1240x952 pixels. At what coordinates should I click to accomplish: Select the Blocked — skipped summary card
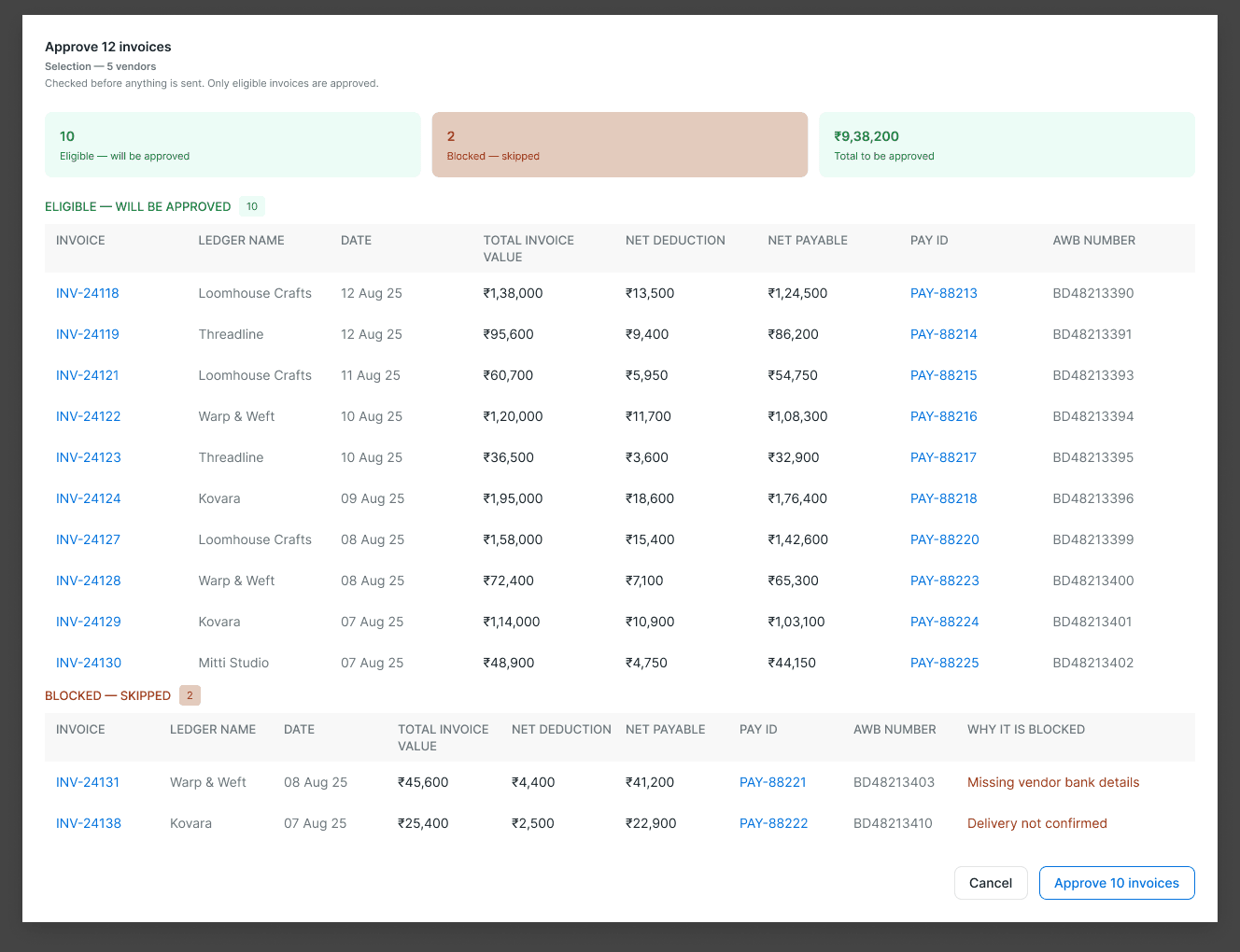pyautogui.click(x=620, y=145)
